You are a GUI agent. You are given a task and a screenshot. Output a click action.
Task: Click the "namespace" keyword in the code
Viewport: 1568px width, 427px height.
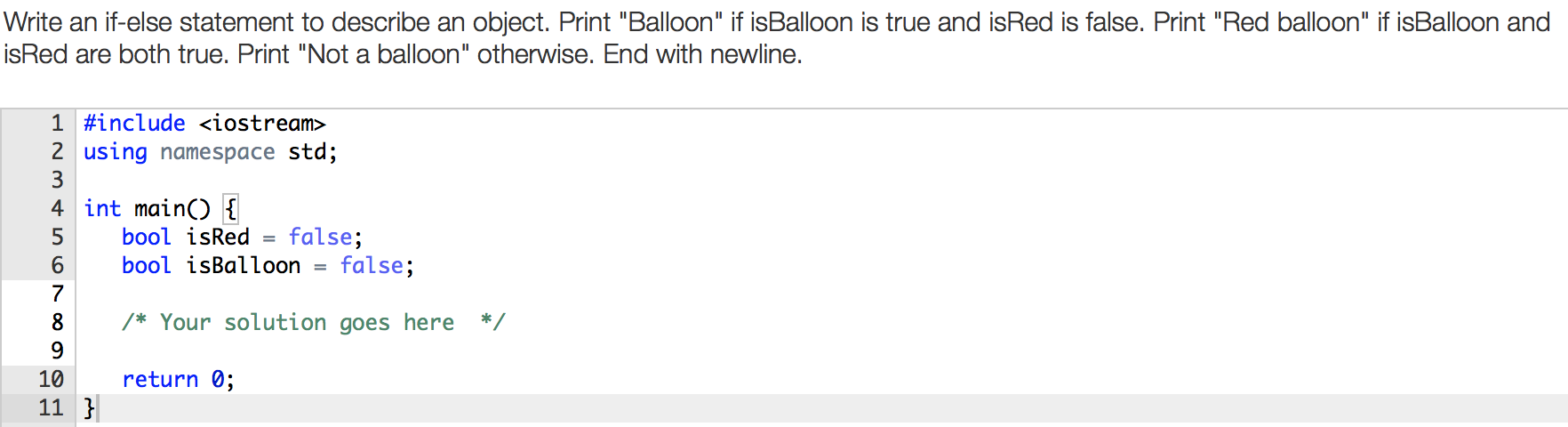tap(217, 152)
